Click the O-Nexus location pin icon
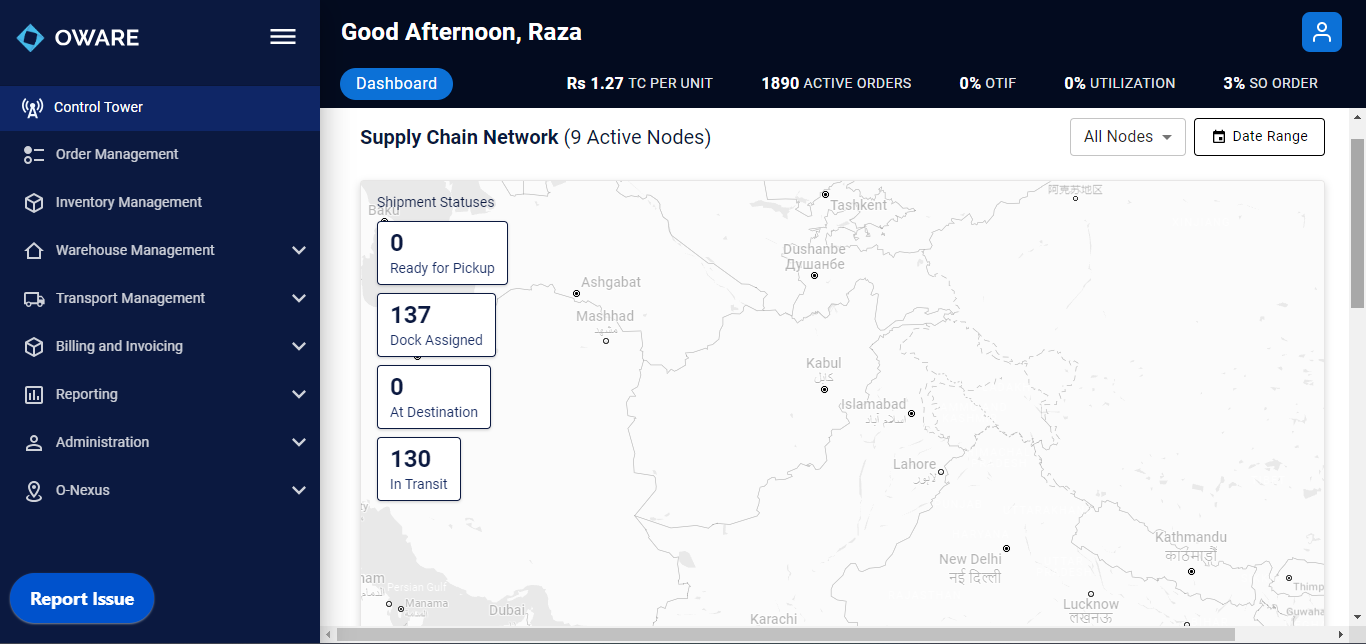This screenshot has width=1366, height=644. [x=34, y=491]
